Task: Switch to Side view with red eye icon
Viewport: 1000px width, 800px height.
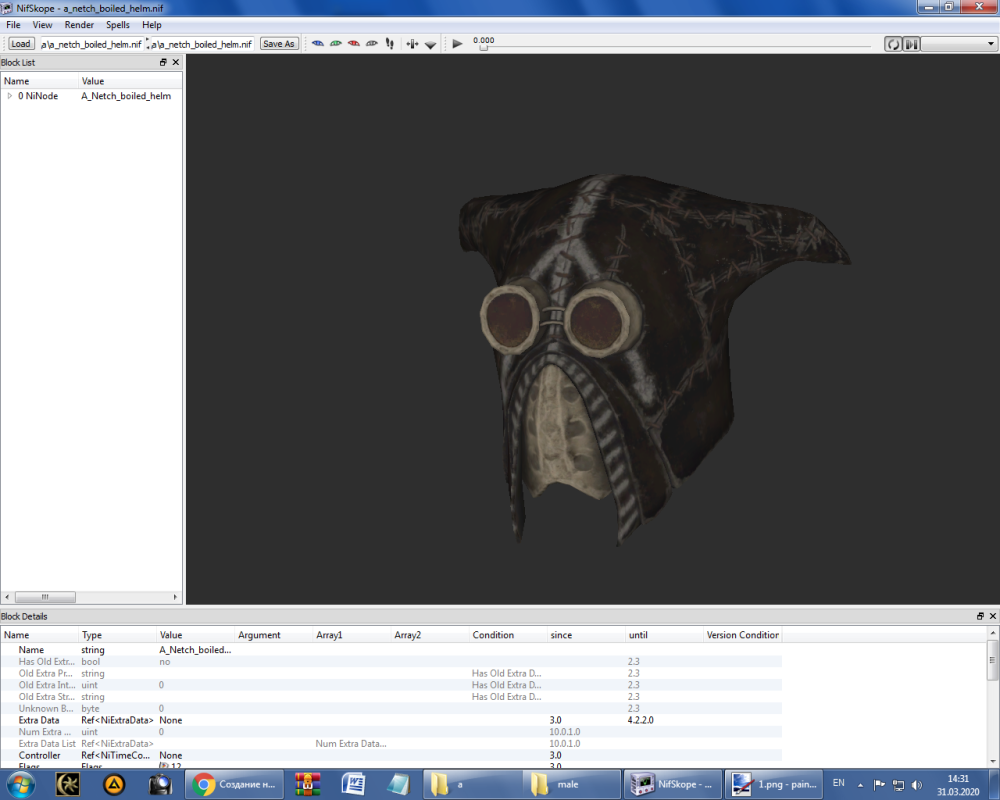Action: click(353, 43)
